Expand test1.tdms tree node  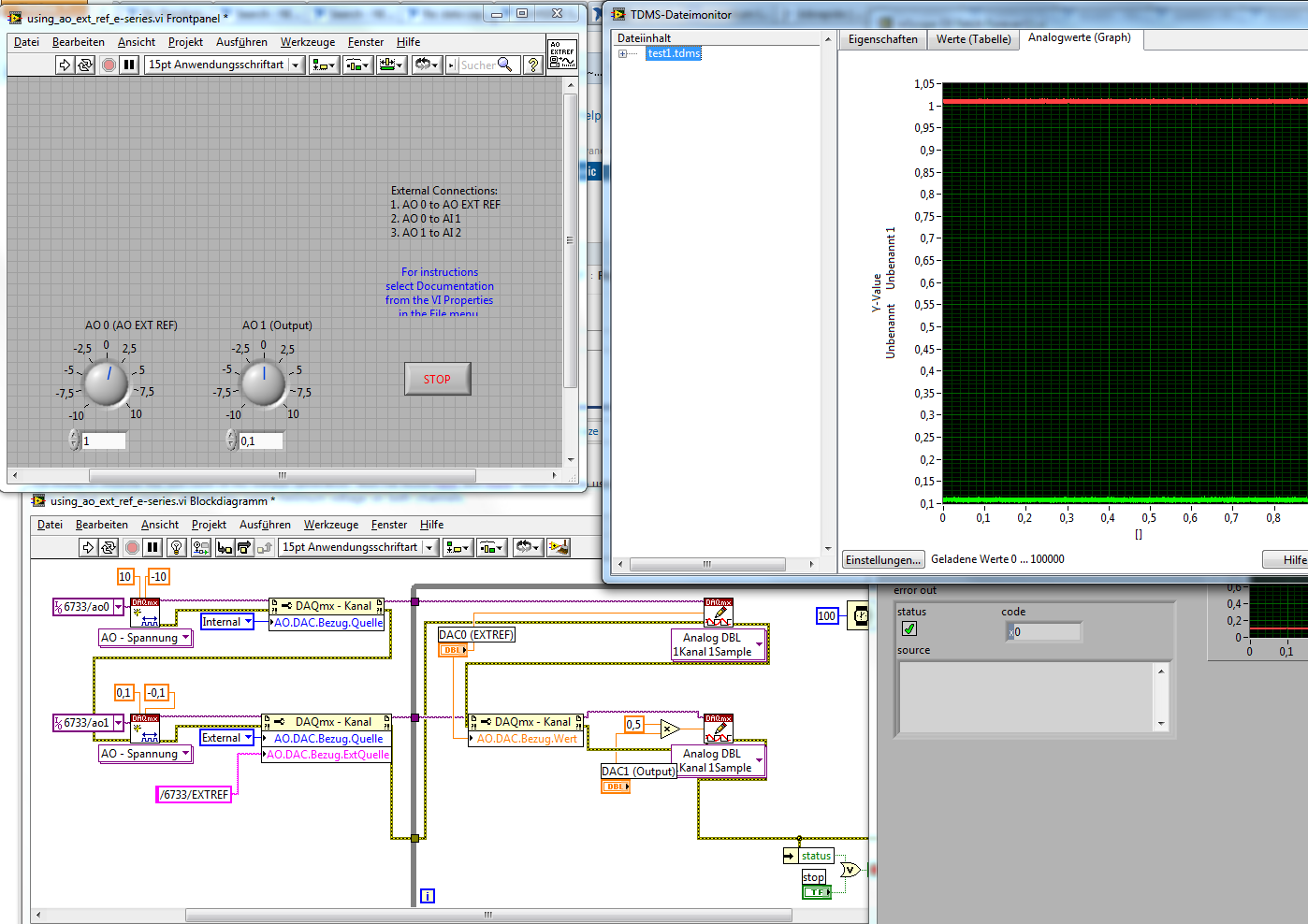pos(622,53)
